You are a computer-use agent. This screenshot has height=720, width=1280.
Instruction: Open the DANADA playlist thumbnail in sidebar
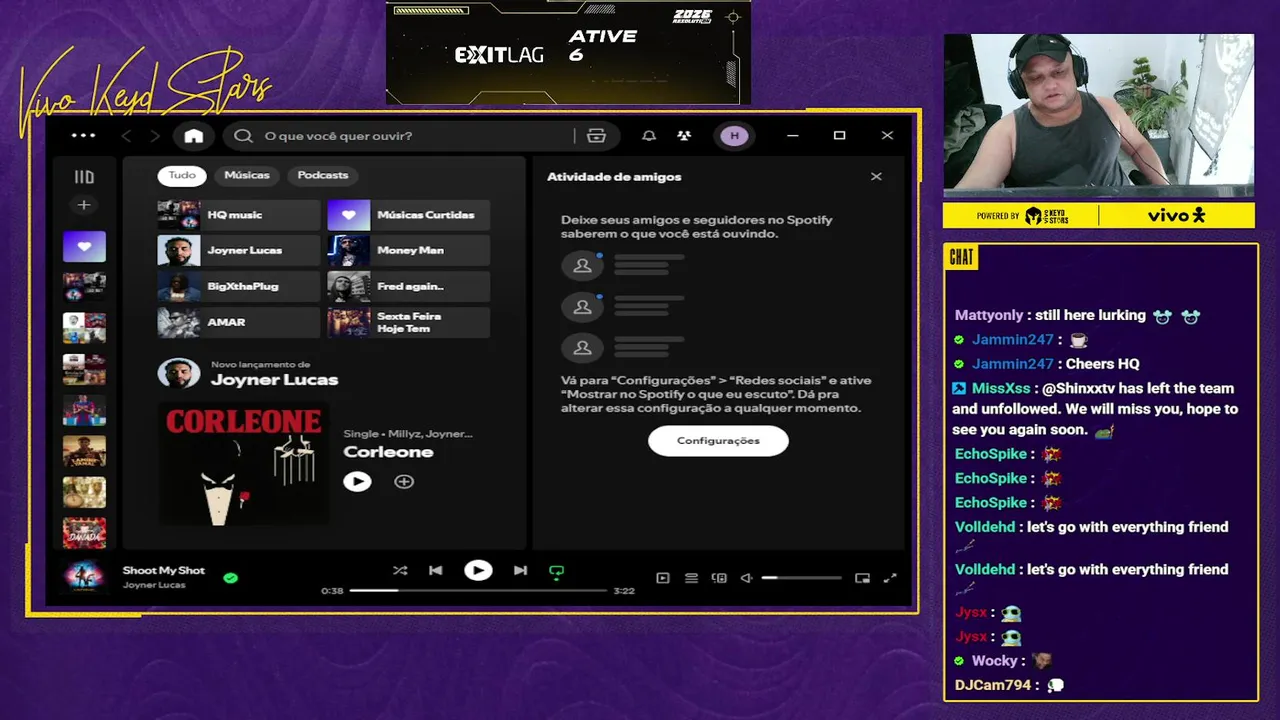(84, 533)
